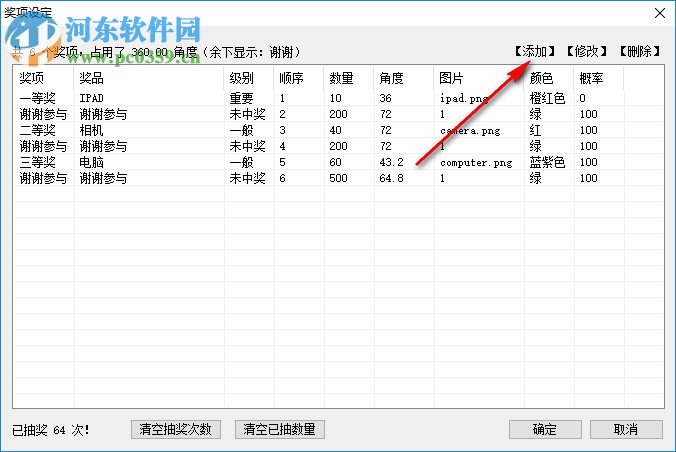This screenshot has height=452, width=676.
Task: Select 谢谢参与 row with order 6
Action: (x=338, y=178)
